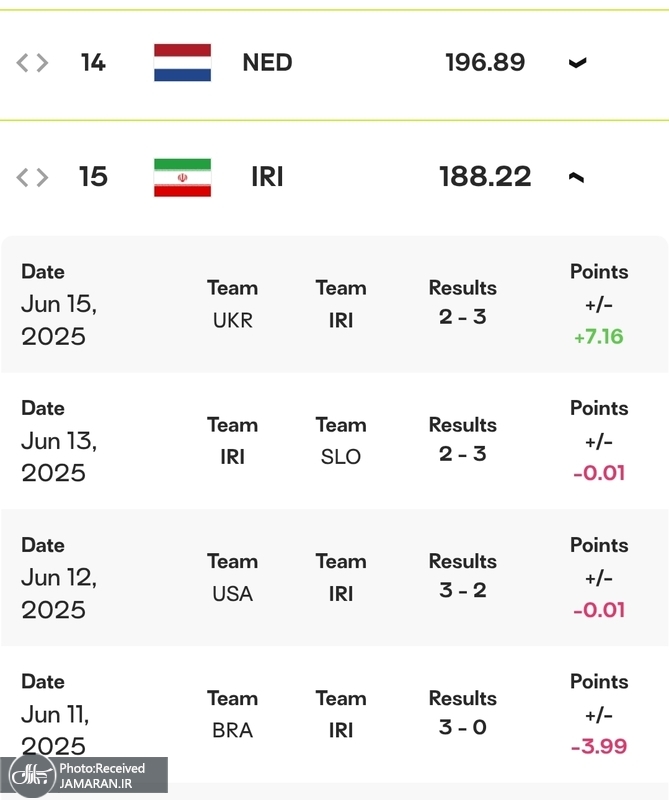Image resolution: width=669 pixels, height=800 pixels.
Task: Click the JAMARAN.IR watermark text
Action: 95,784
